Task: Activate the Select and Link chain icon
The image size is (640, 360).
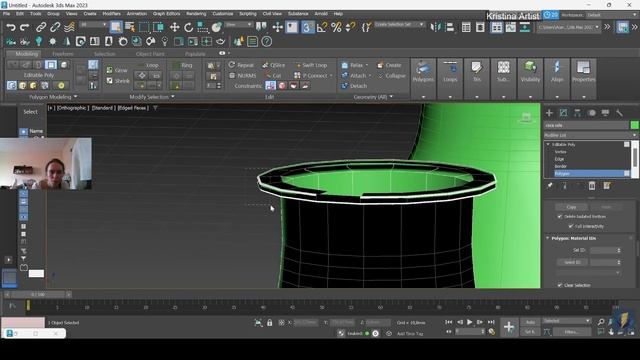Action: coord(41,27)
